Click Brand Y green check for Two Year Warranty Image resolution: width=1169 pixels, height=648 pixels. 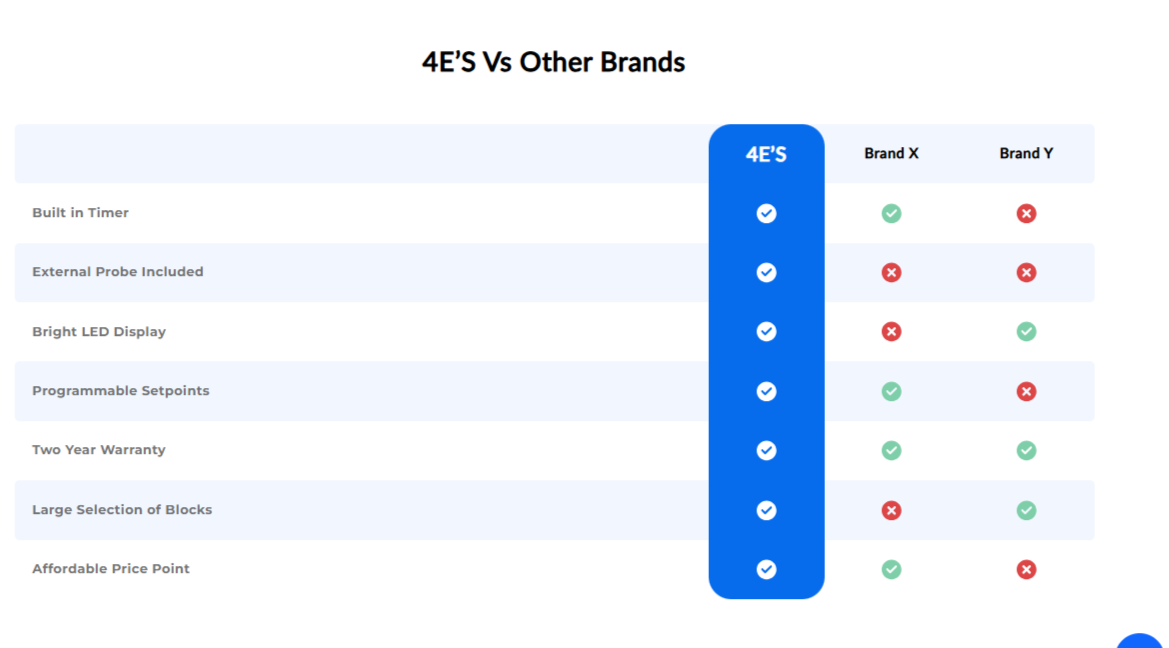pos(1026,450)
